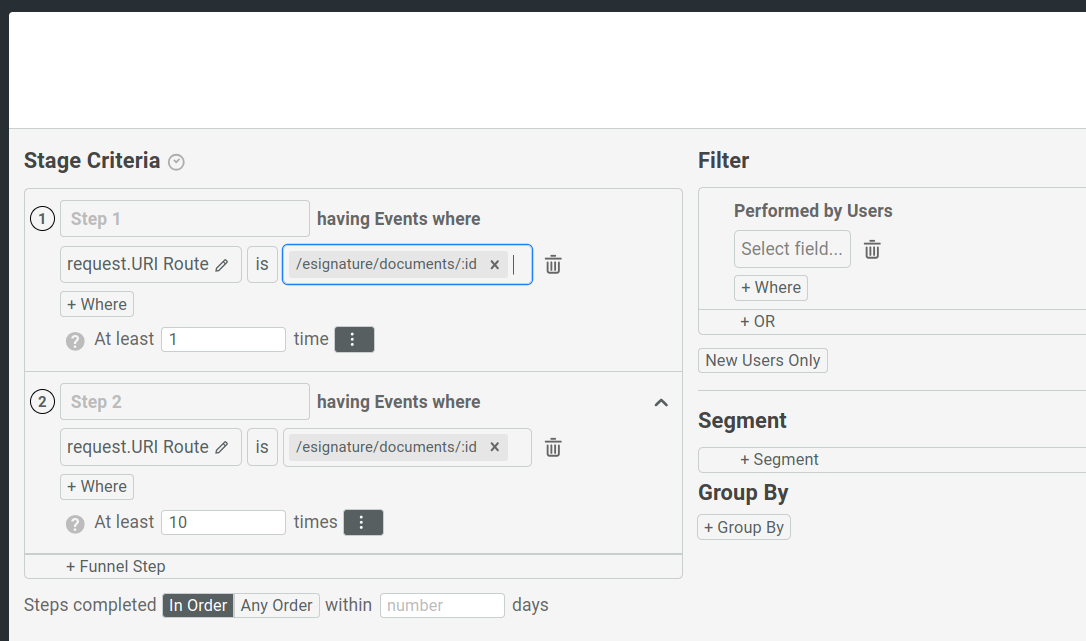Click the within number of days field
The height and width of the screenshot is (641, 1086).
coord(442,605)
